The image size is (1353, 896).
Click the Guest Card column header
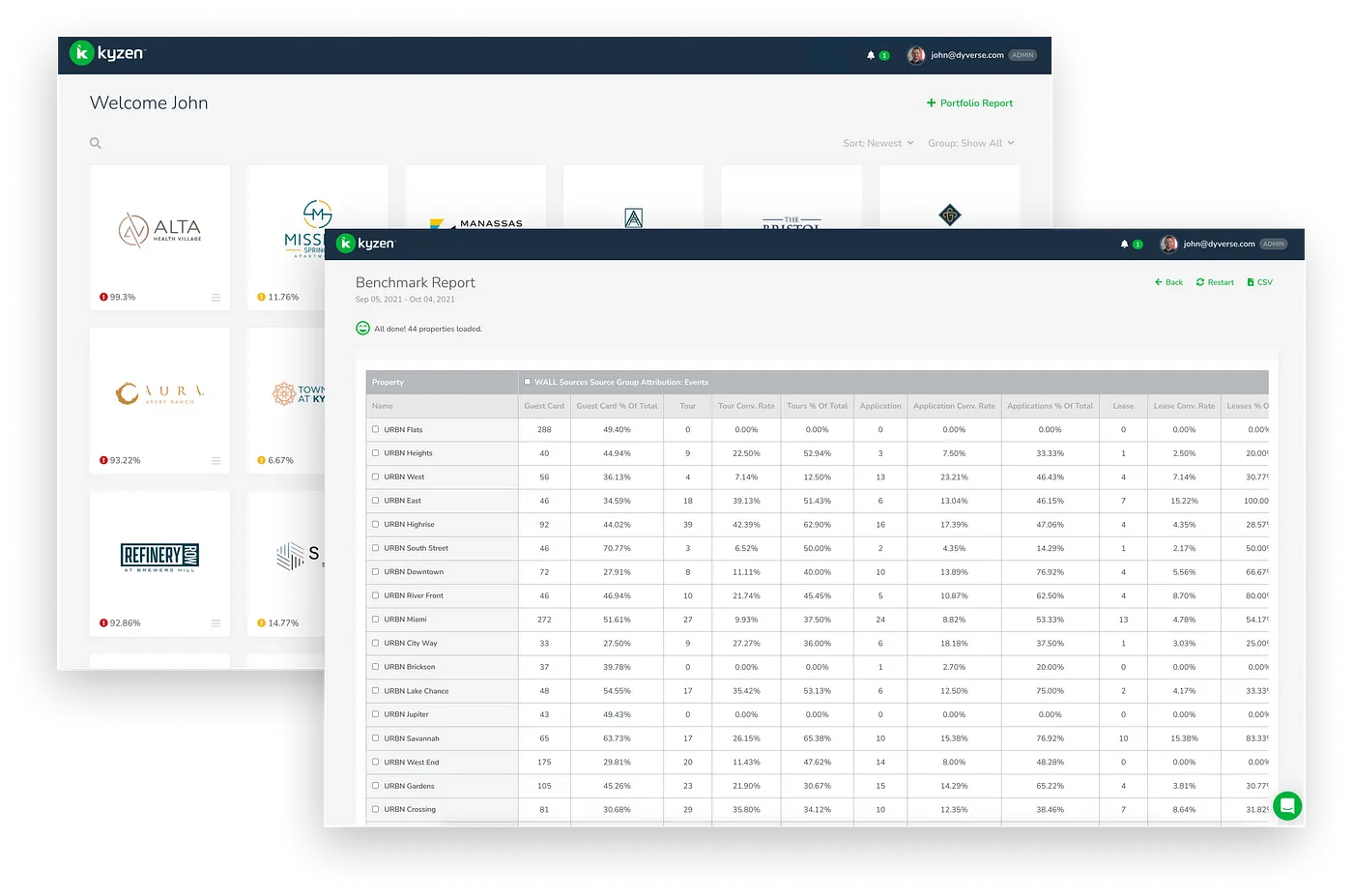coord(544,406)
